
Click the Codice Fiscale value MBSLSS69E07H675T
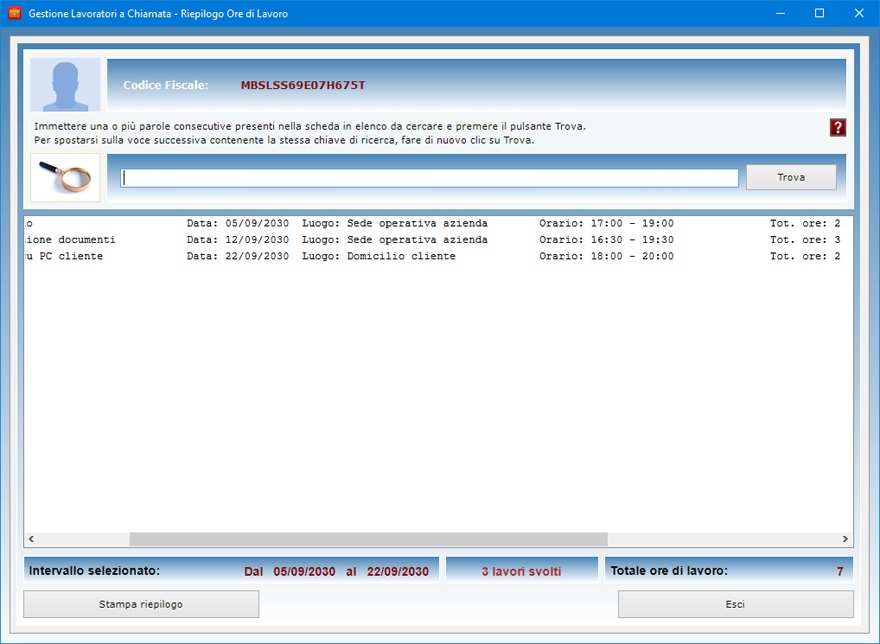click(x=302, y=85)
